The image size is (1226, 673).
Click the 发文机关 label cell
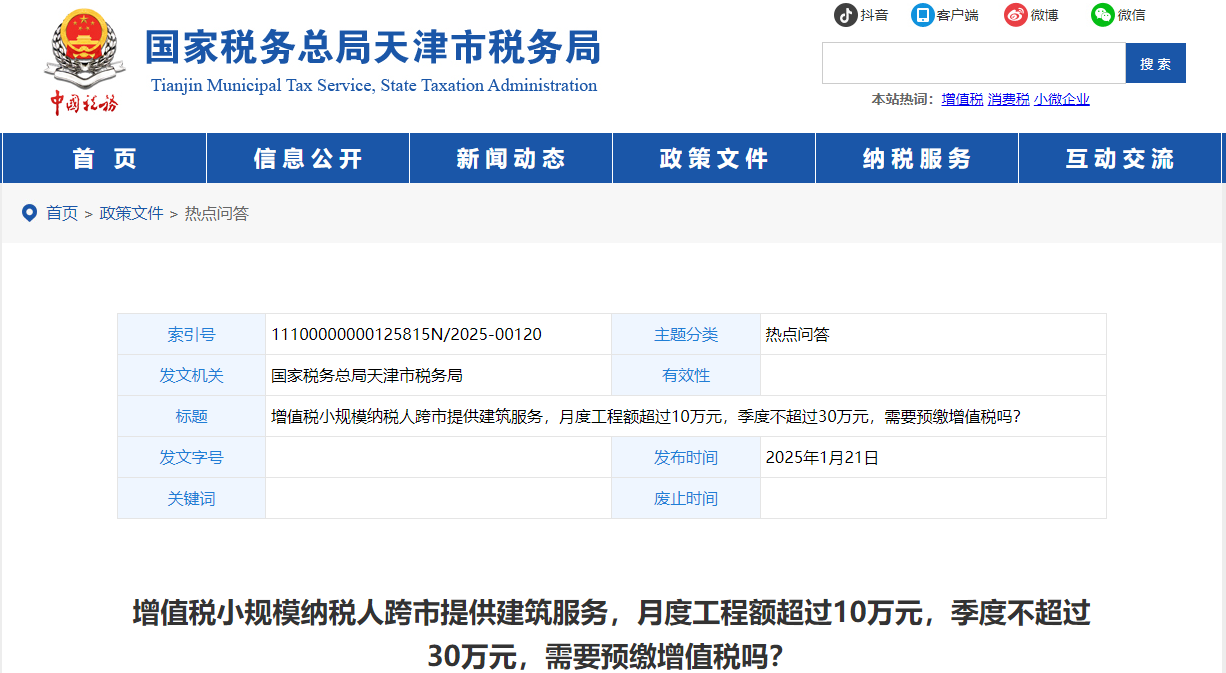(x=191, y=375)
